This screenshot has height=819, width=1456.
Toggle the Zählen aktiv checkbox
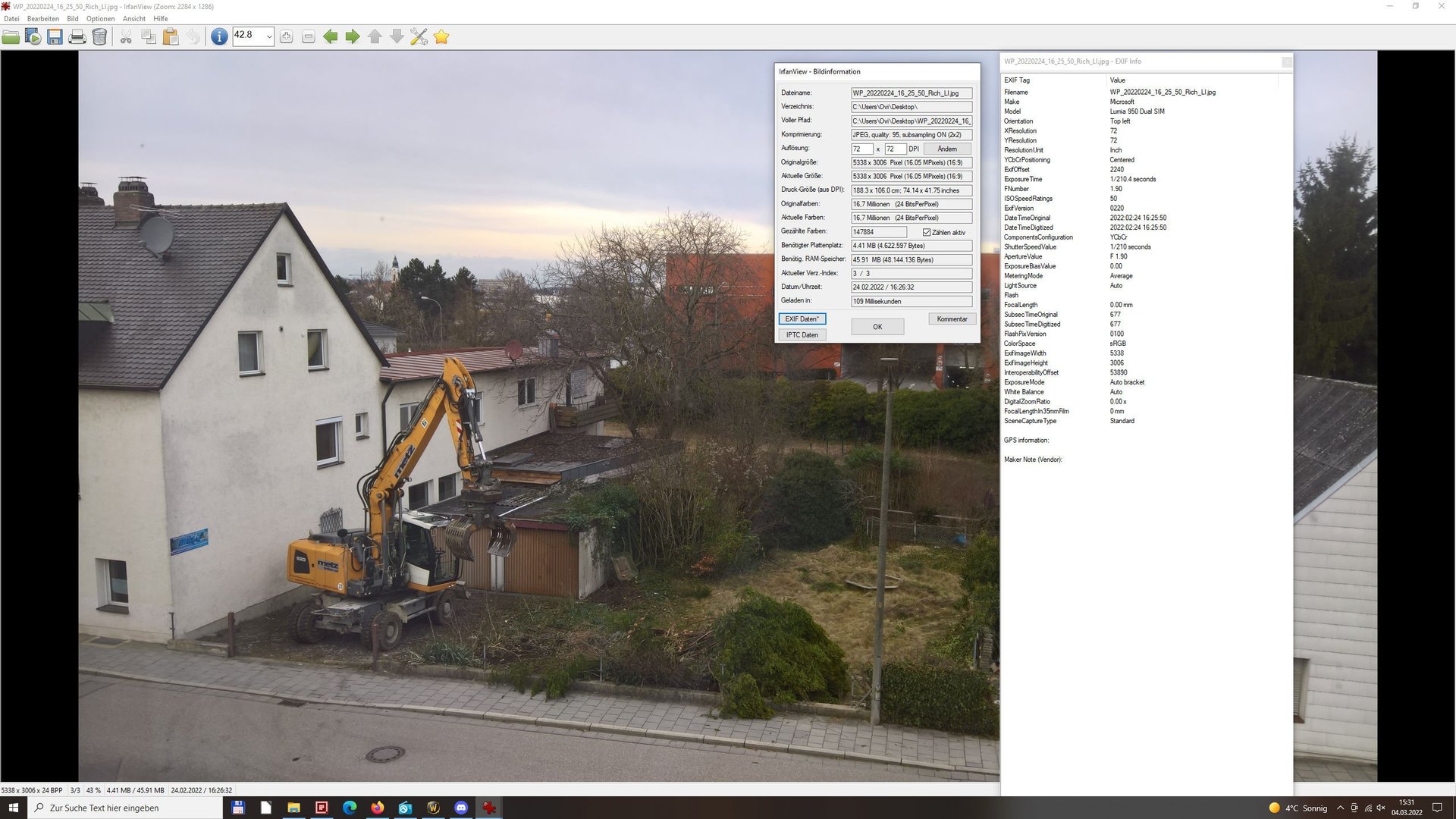pos(927,232)
